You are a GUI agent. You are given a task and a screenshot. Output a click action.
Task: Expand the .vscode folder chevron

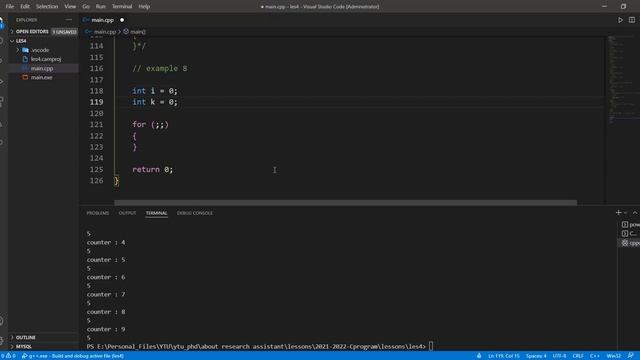(x=18, y=50)
